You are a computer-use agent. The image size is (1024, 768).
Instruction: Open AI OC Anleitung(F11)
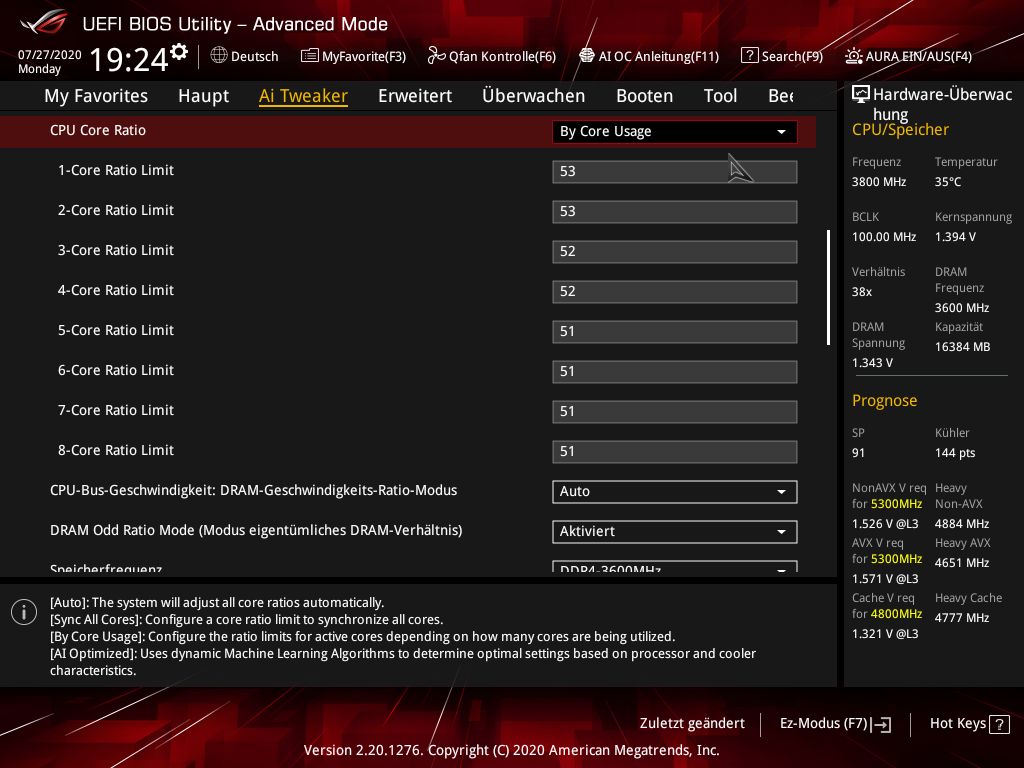pyautogui.click(x=649, y=56)
